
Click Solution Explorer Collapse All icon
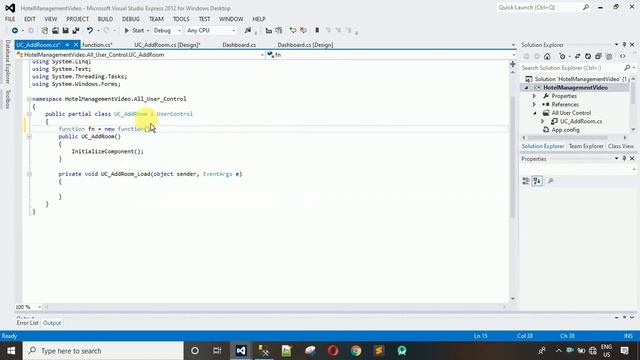click(598, 56)
